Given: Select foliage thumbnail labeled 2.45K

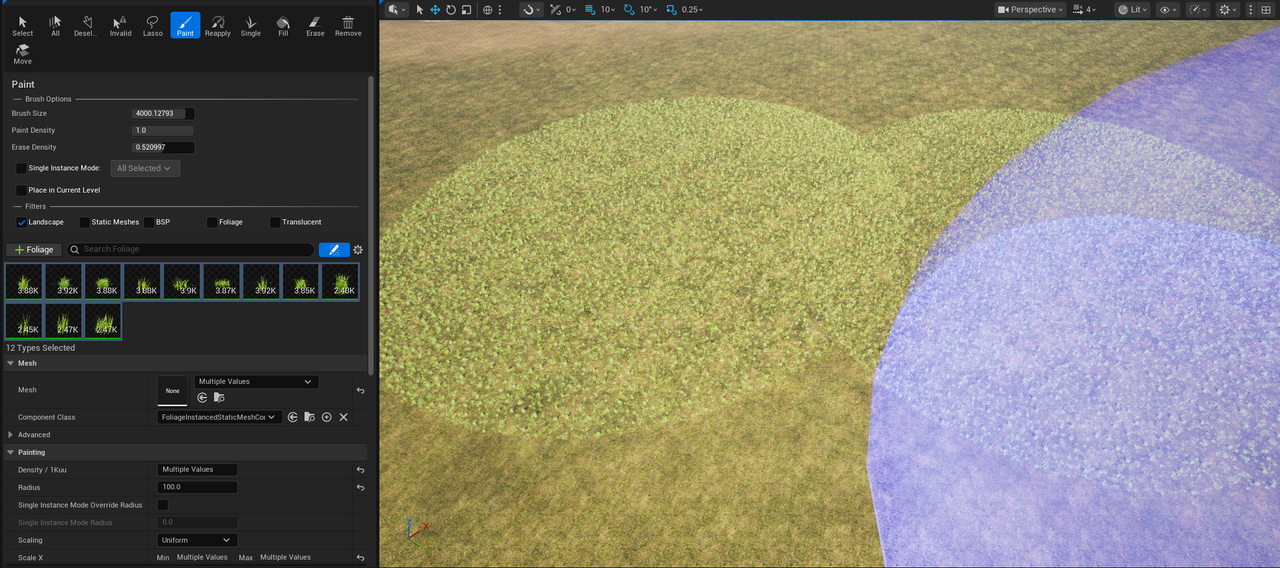Looking at the screenshot, I should (24, 321).
